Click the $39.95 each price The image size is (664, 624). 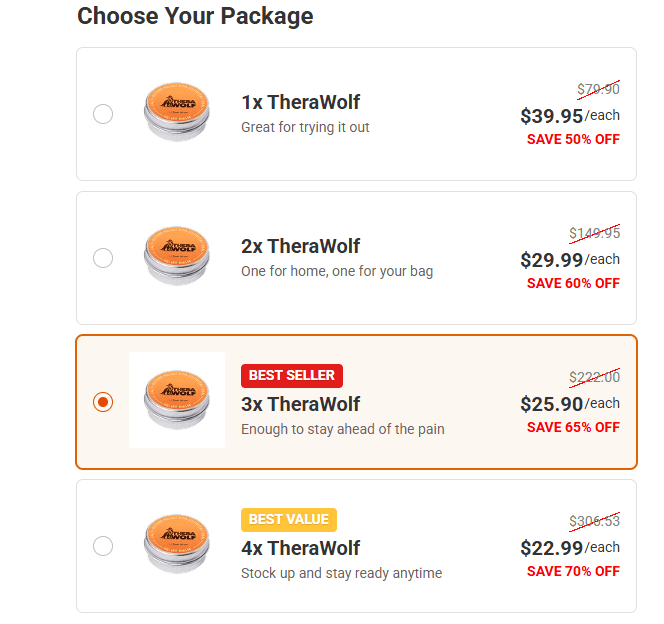tap(569, 116)
